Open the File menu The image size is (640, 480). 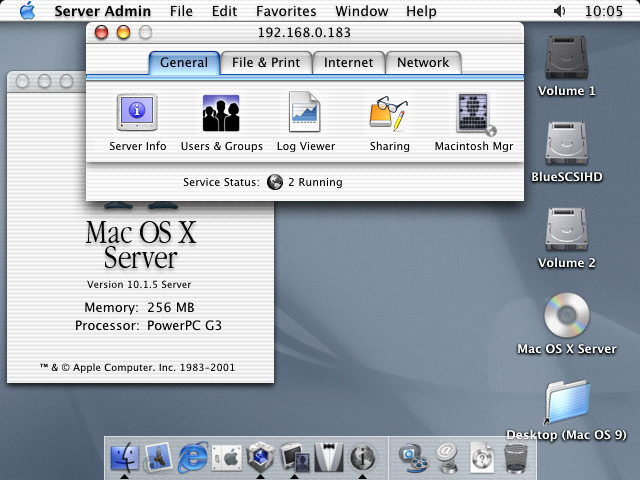[181, 11]
